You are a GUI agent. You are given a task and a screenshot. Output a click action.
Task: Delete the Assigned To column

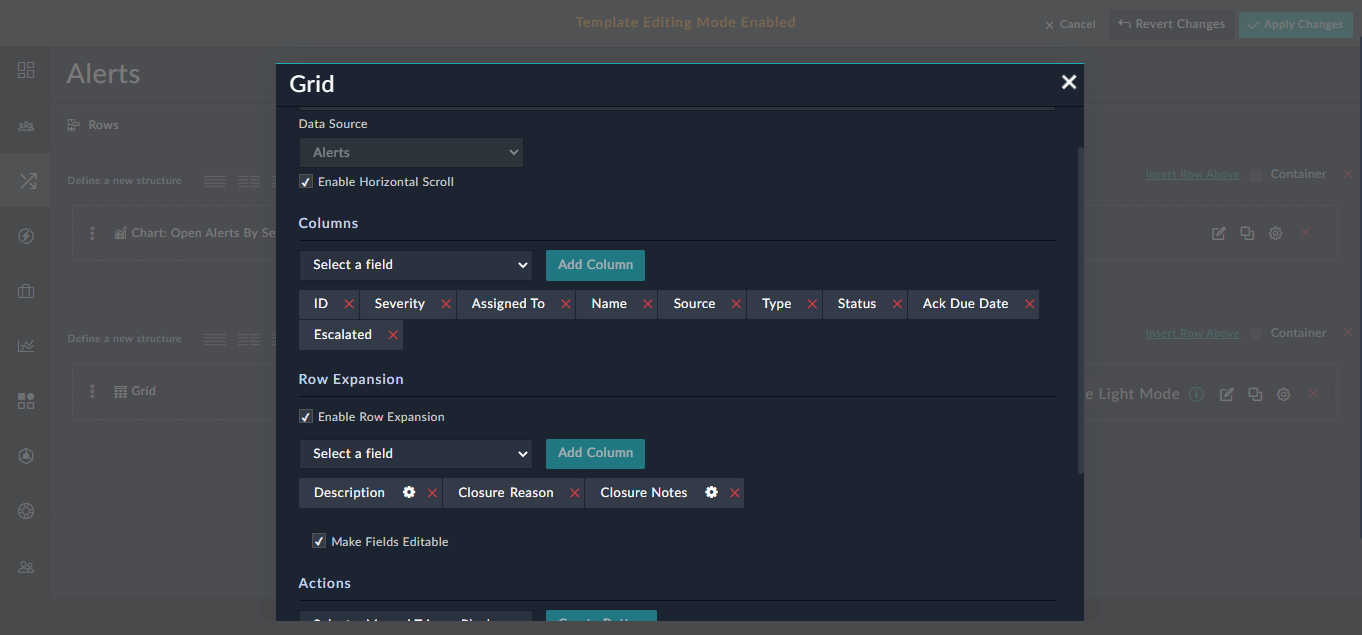click(566, 304)
